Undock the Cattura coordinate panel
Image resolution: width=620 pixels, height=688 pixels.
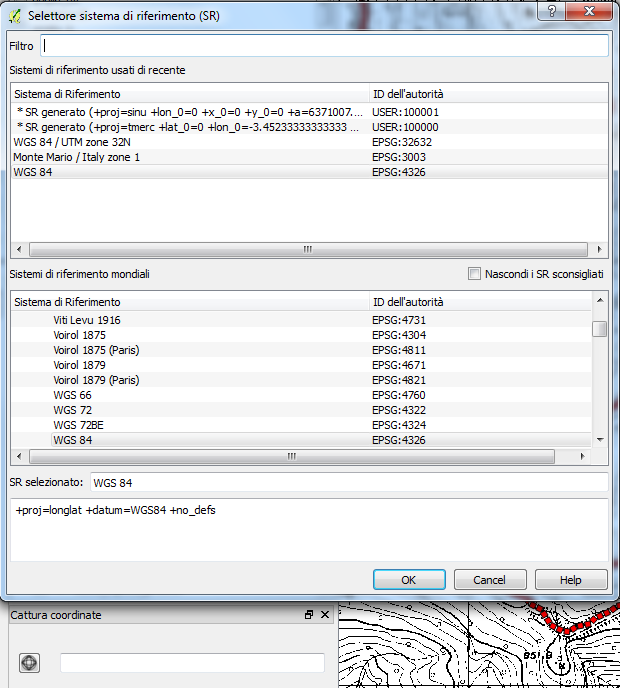[x=309, y=615]
